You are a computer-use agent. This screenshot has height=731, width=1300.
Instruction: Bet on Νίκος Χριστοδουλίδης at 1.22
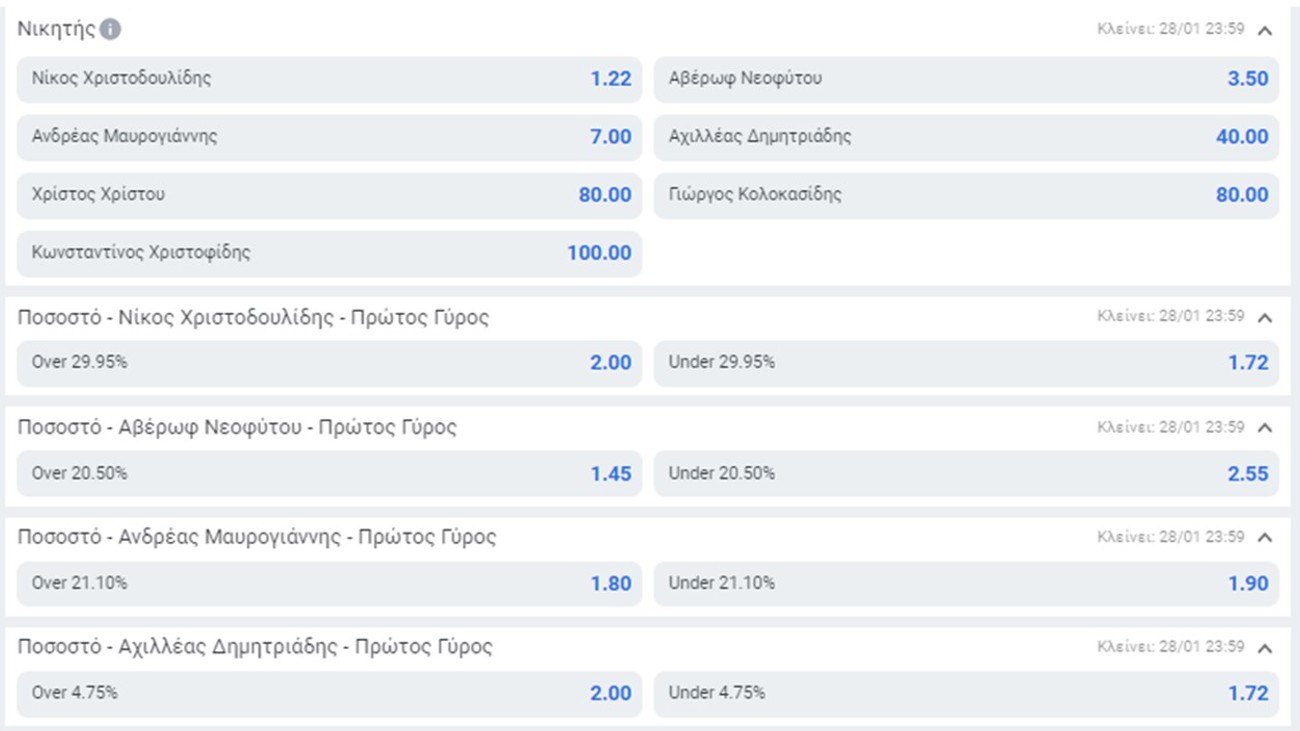tap(329, 79)
